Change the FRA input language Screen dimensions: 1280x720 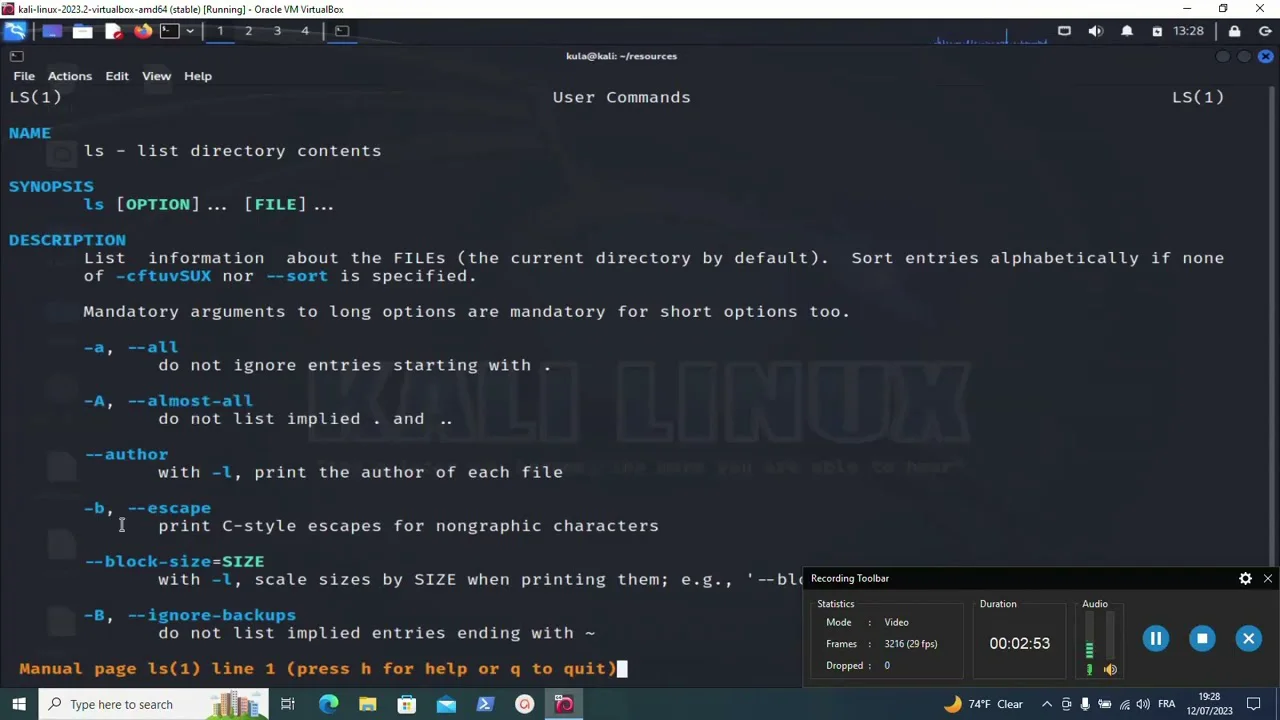[1166, 704]
